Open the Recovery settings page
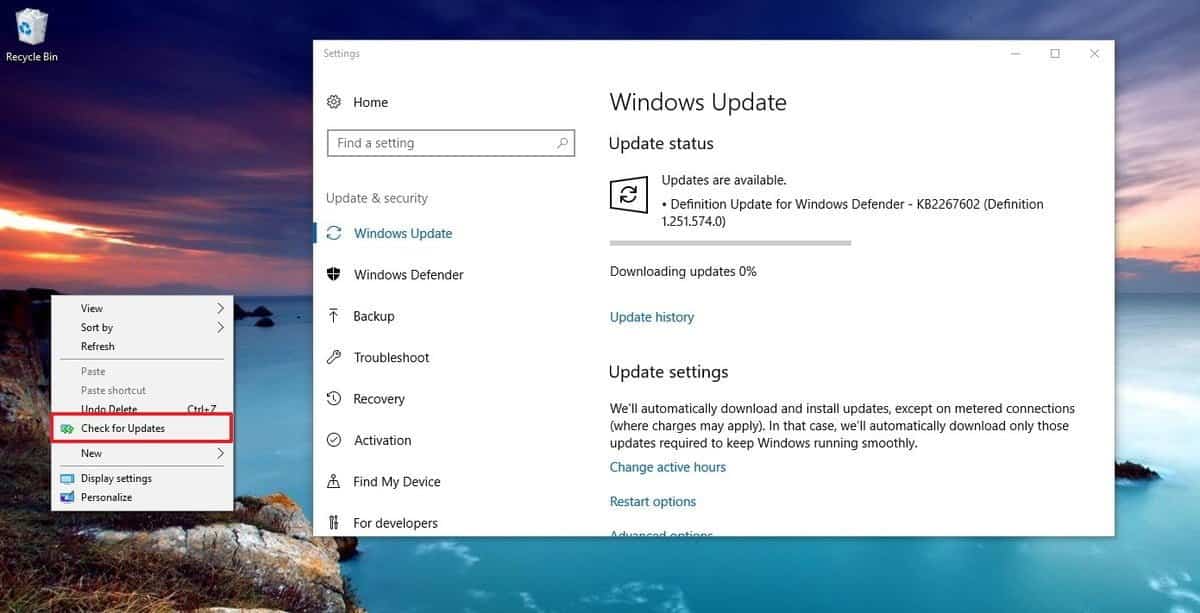This screenshot has width=1200, height=613. click(379, 399)
